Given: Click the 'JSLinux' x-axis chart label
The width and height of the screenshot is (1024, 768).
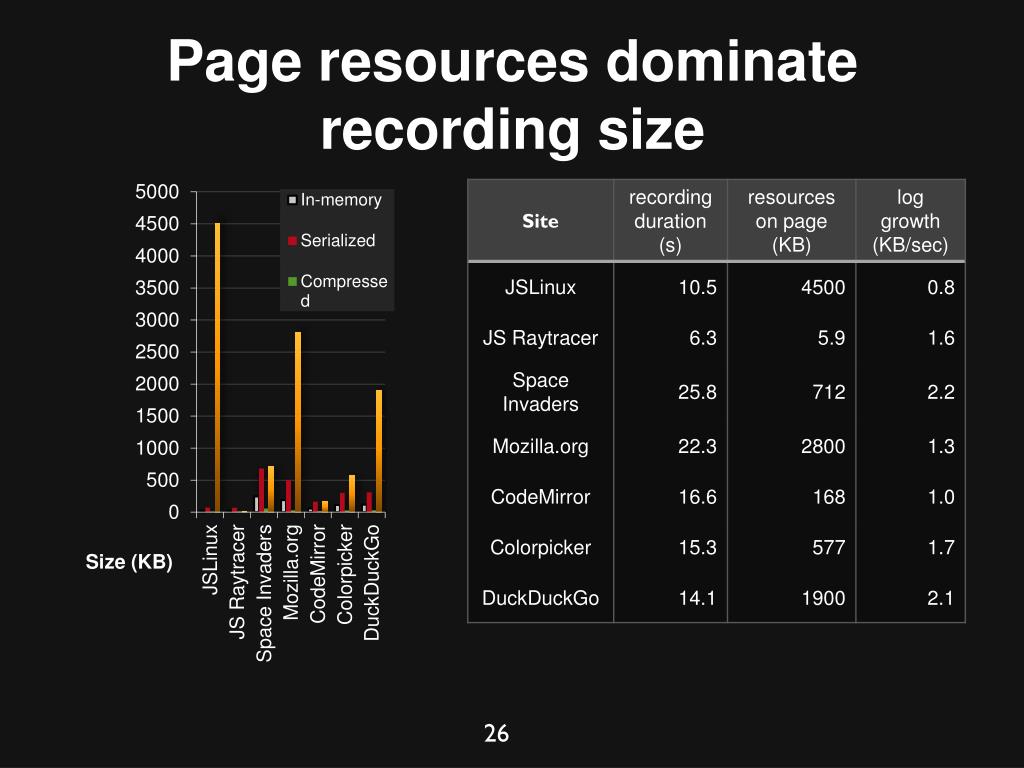Looking at the screenshot, I should click(x=210, y=559).
